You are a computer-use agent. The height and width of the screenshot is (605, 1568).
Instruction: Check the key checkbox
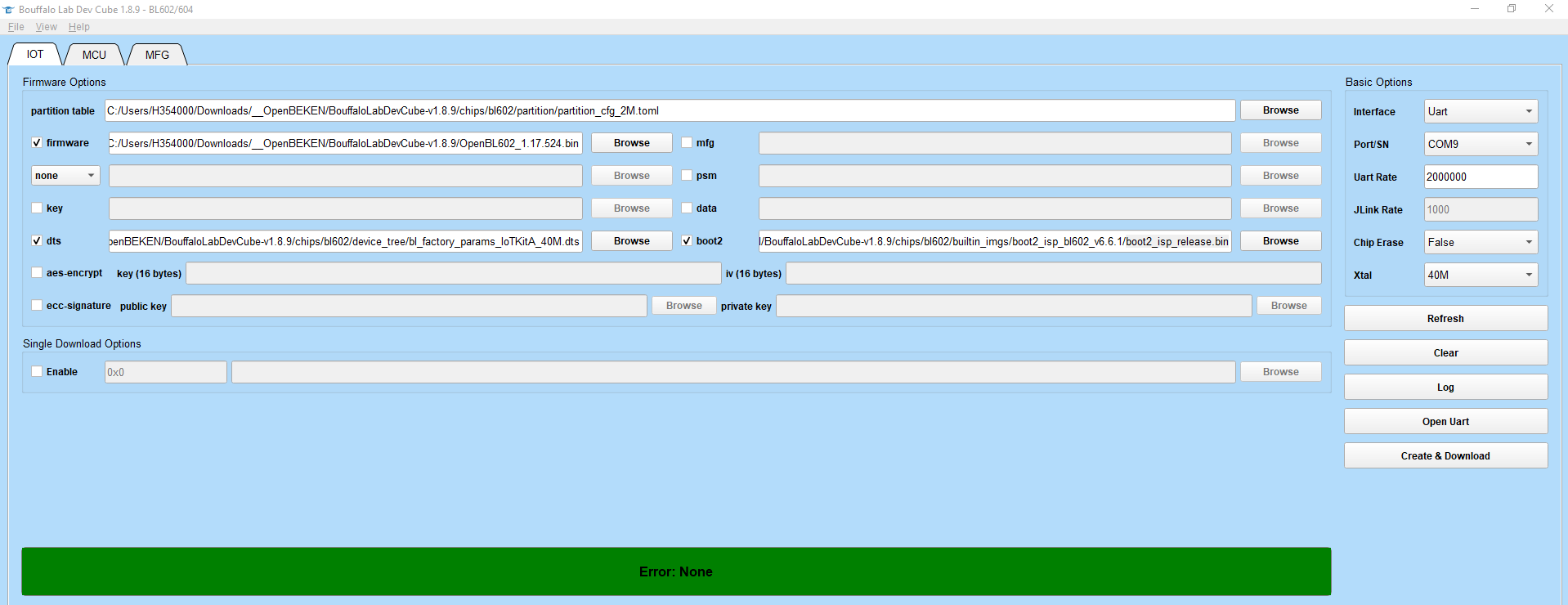click(x=37, y=208)
